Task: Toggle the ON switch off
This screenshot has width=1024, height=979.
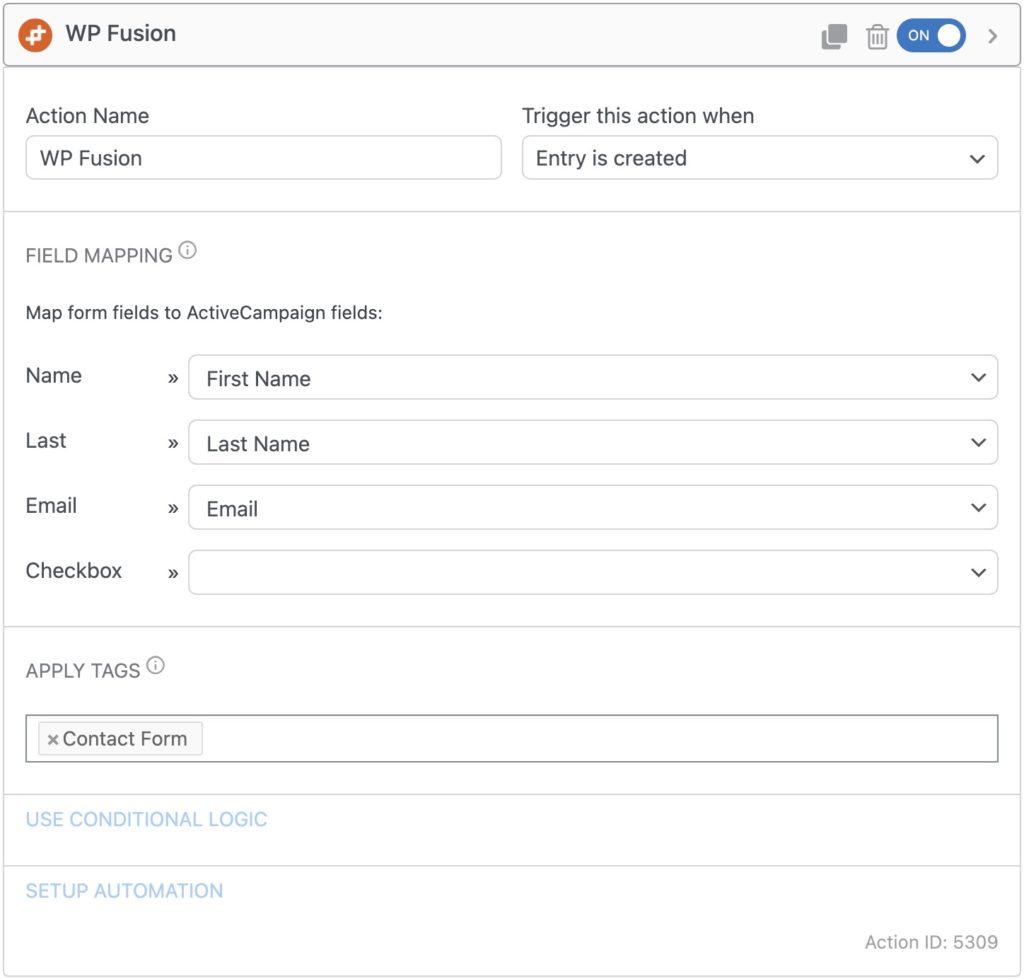Action: pos(931,35)
